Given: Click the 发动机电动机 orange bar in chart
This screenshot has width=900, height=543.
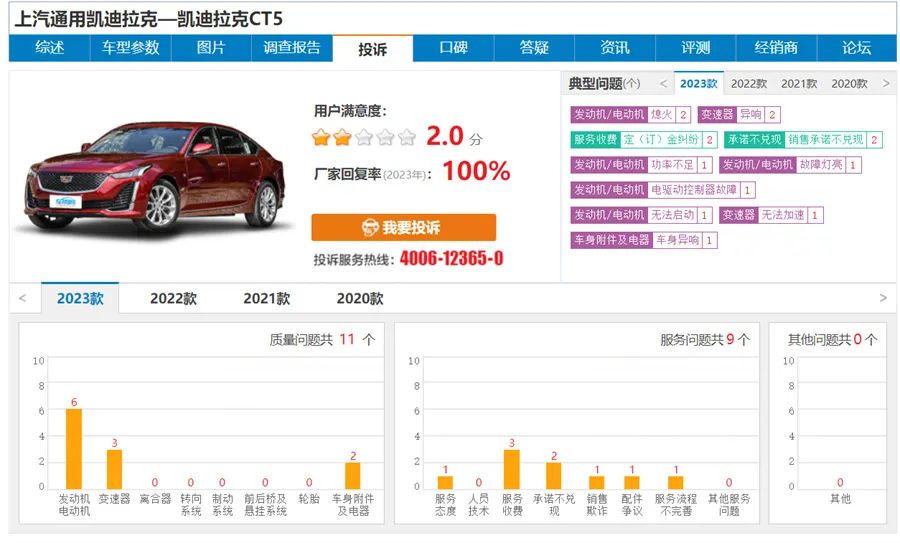Looking at the screenshot, I should [x=74, y=448].
